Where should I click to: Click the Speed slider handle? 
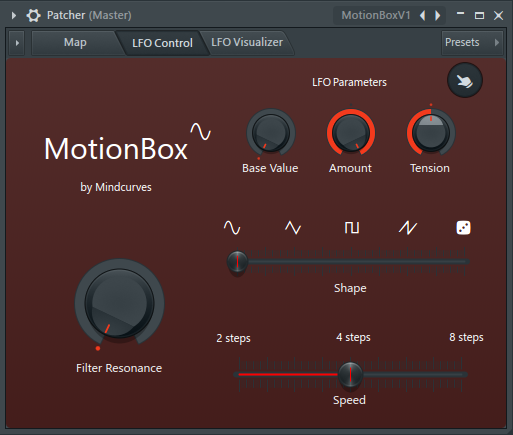350,374
